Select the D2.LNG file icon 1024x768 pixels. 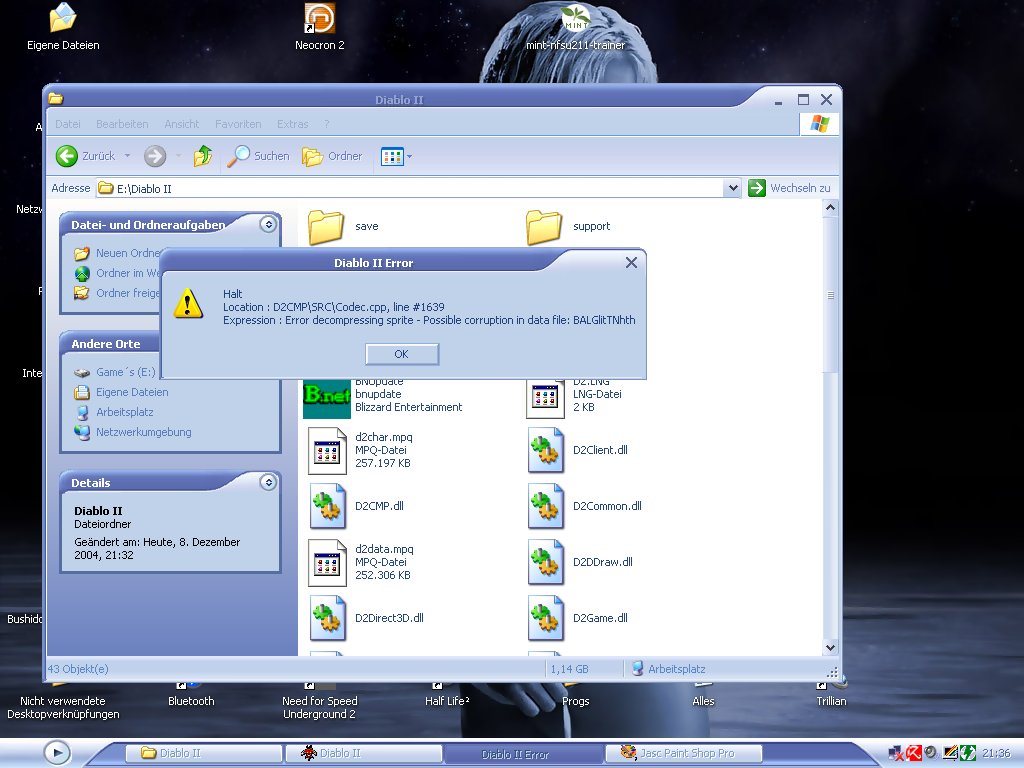pyautogui.click(x=545, y=399)
